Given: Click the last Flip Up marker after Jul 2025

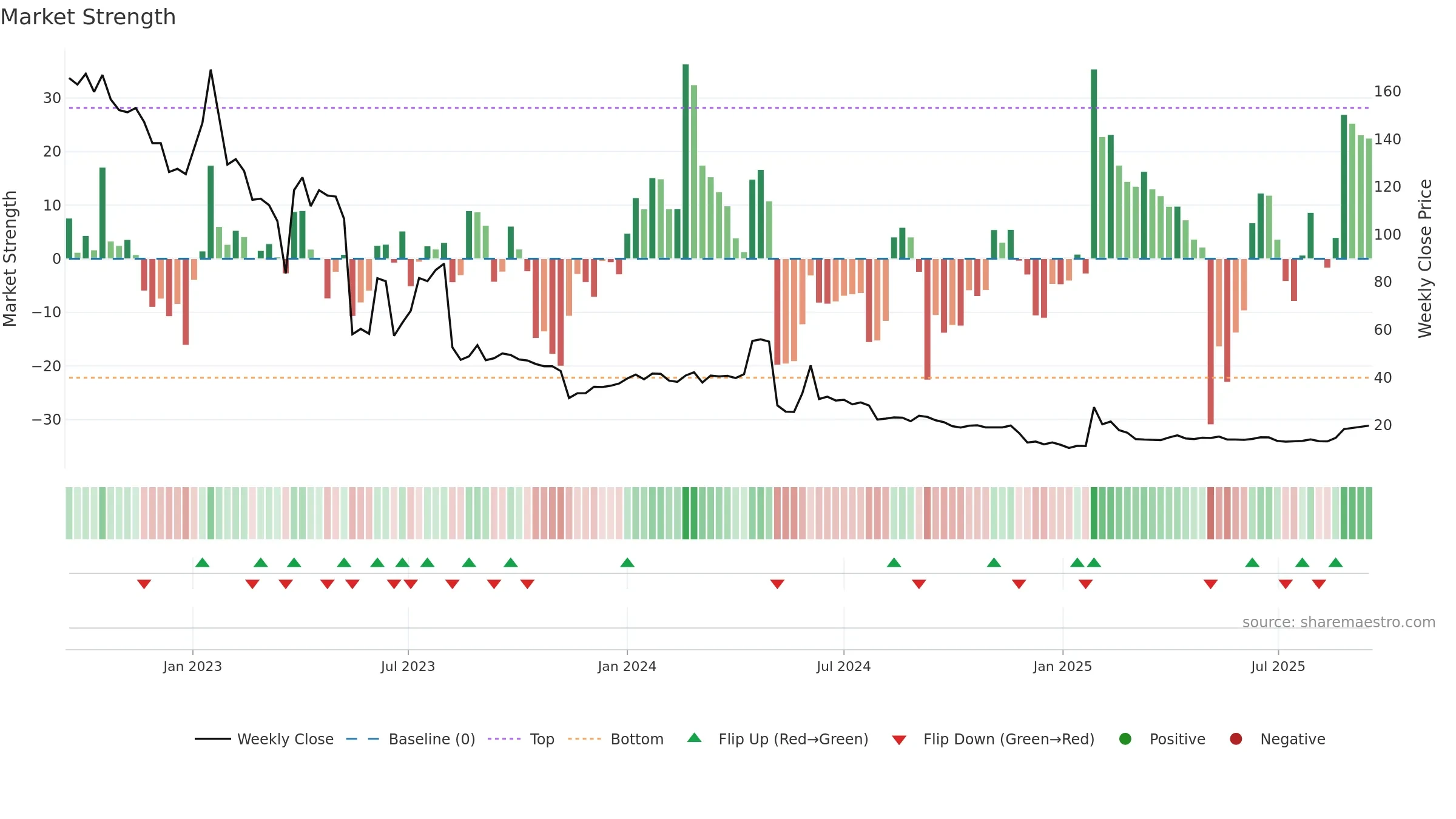Looking at the screenshot, I should point(1335,562).
